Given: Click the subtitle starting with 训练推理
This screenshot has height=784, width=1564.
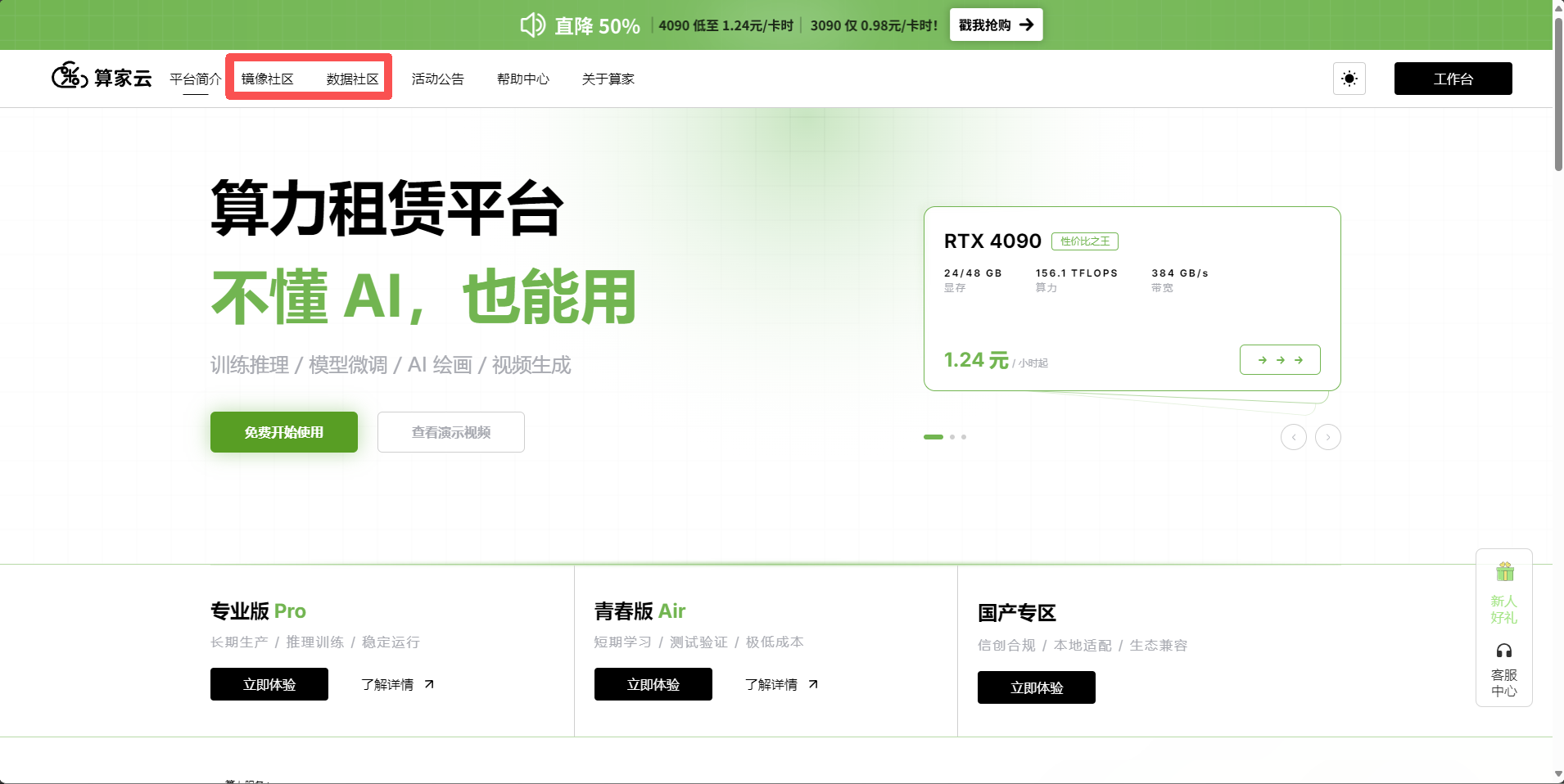Looking at the screenshot, I should (391, 365).
